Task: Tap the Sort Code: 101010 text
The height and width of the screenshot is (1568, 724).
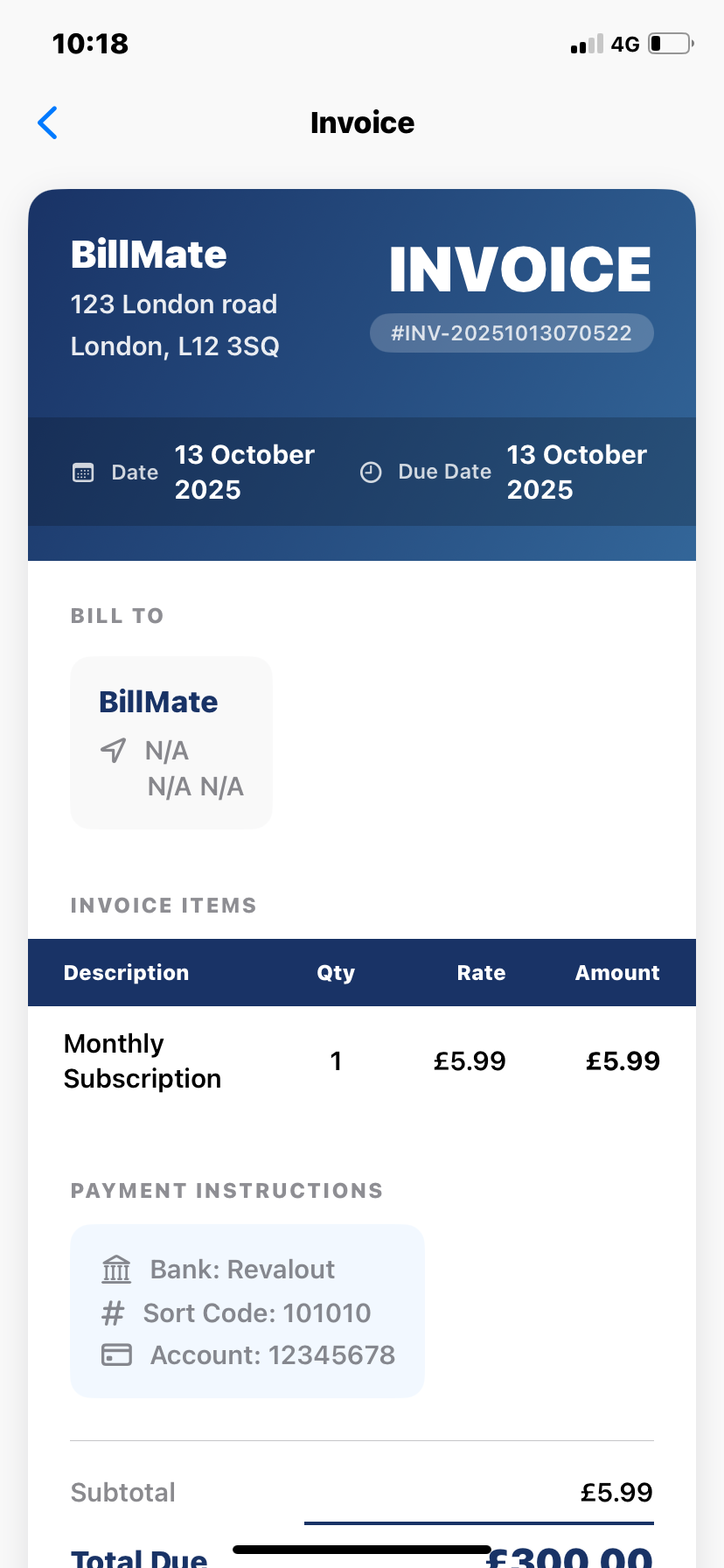Action: point(257,1313)
